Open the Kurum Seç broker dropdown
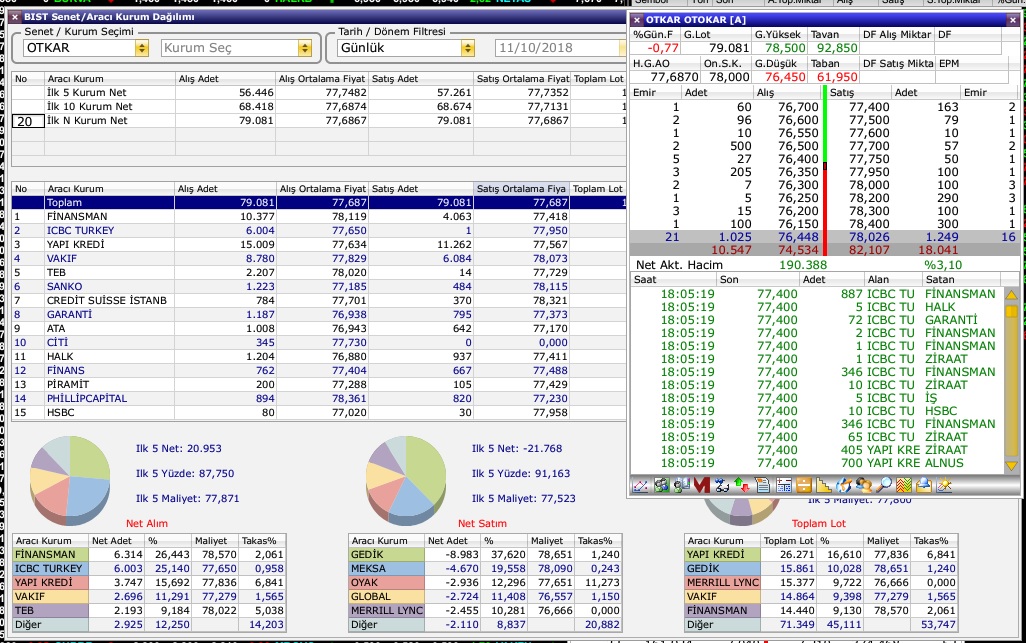Image resolution: width=1026 pixels, height=643 pixels. (304, 48)
